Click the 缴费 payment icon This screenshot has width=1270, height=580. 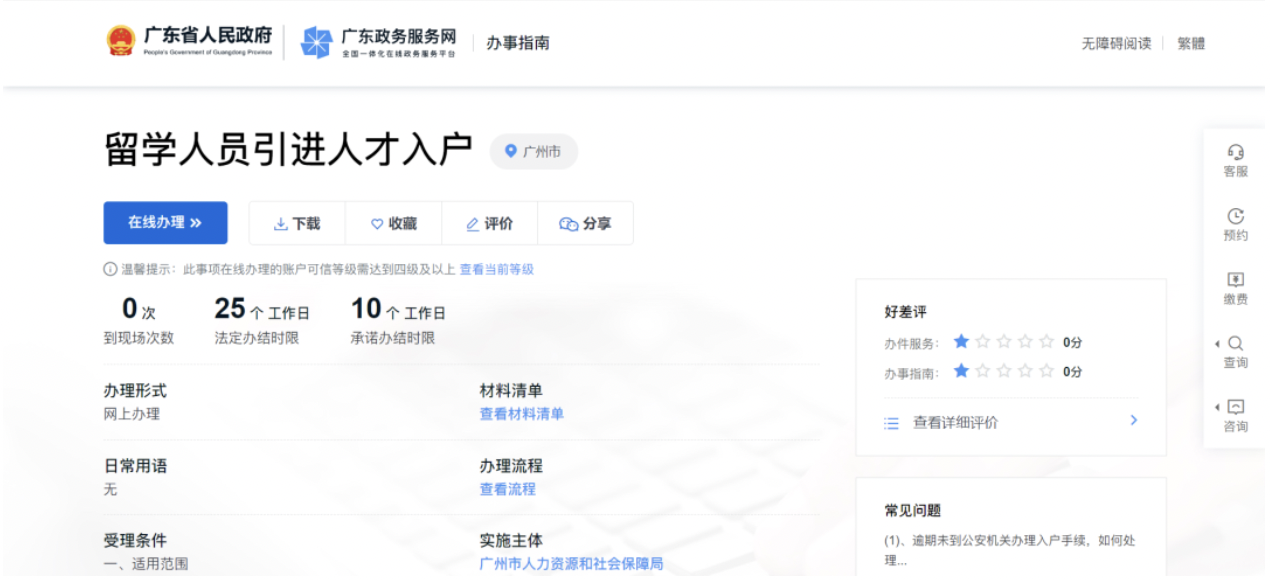pyautogui.click(x=1235, y=280)
